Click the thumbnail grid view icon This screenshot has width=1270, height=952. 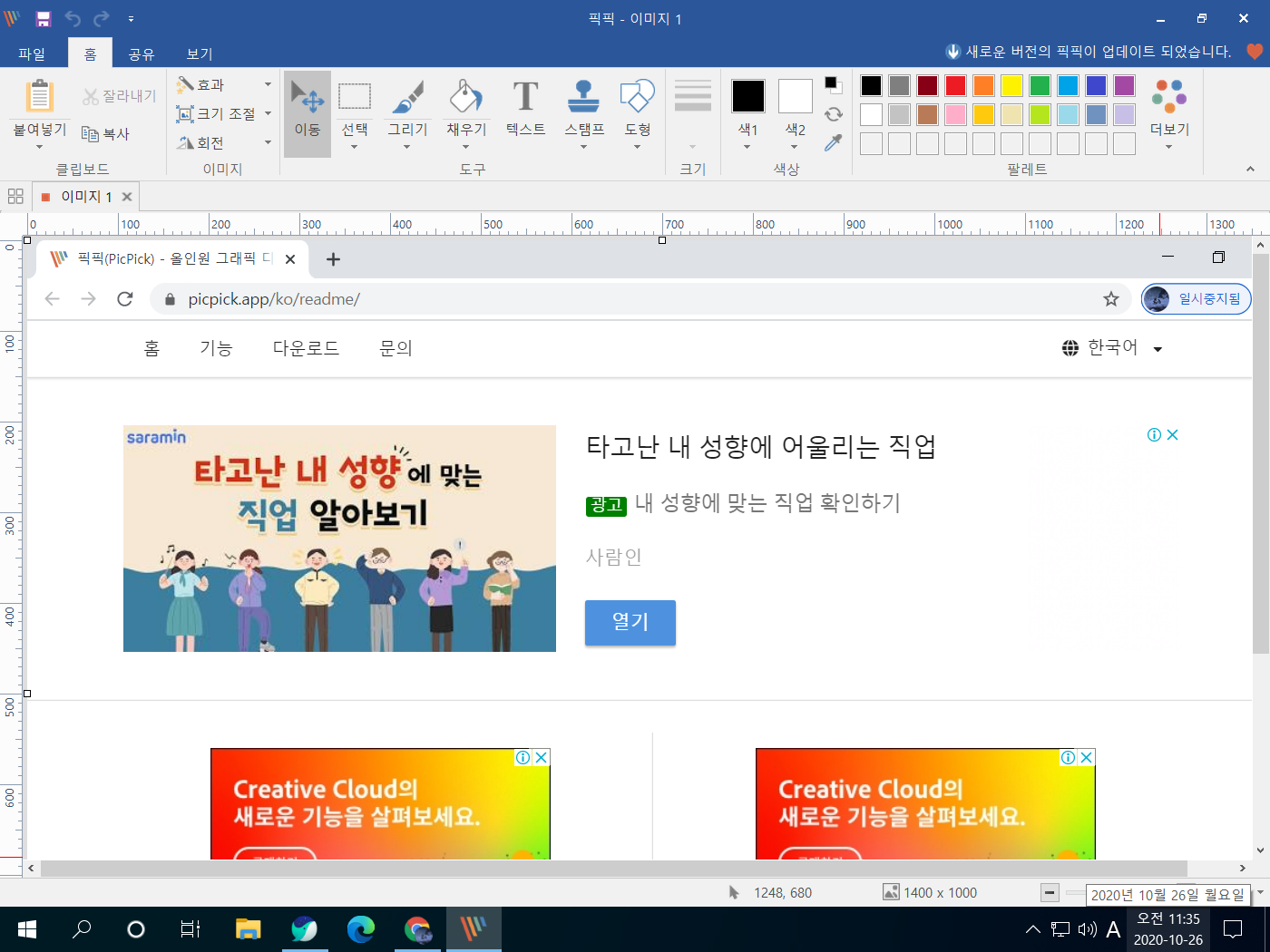click(15, 196)
